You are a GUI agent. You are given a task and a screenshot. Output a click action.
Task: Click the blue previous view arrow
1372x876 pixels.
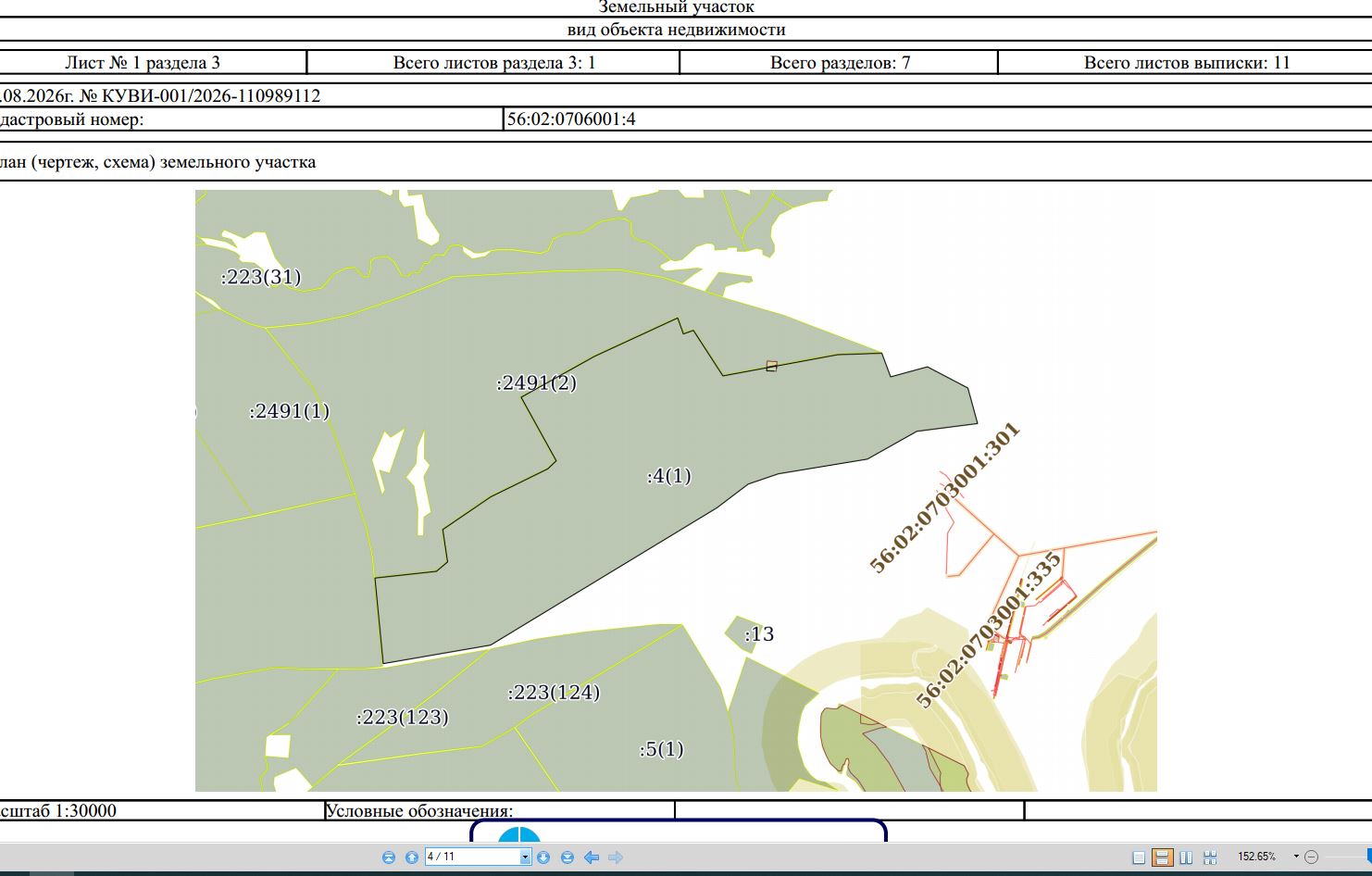(x=592, y=857)
